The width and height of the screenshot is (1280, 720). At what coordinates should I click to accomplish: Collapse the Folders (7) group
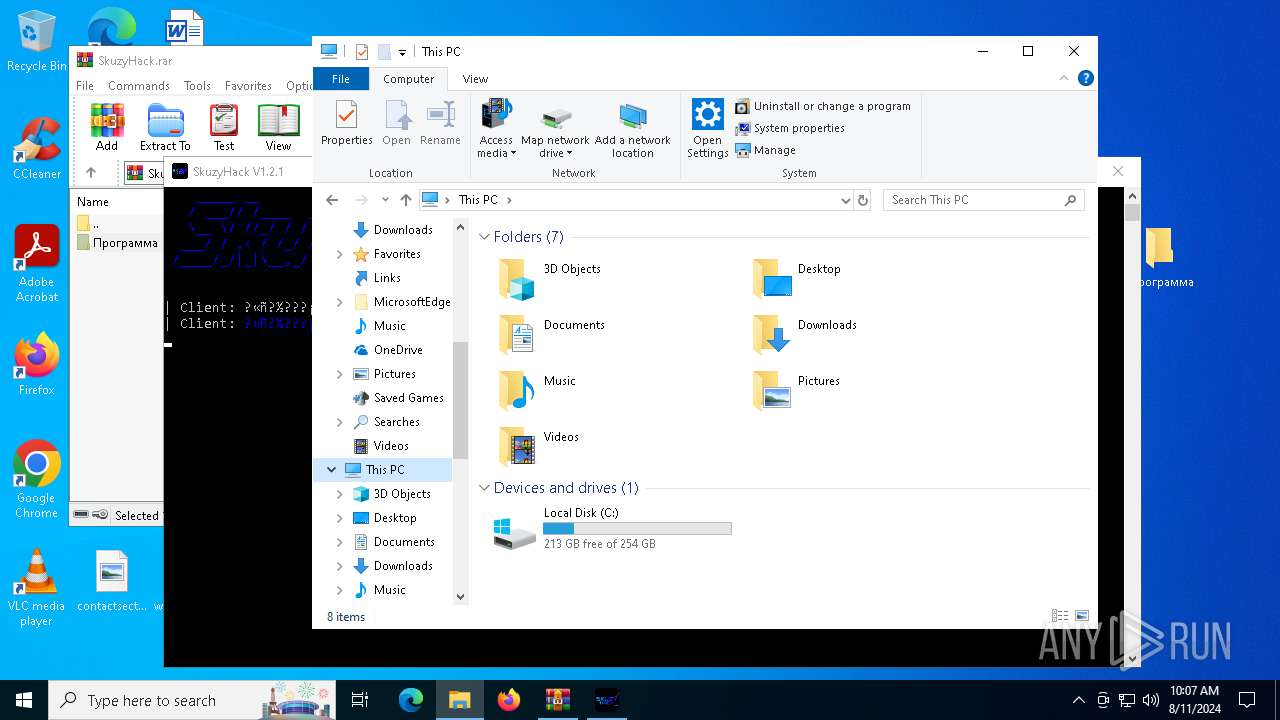484,237
